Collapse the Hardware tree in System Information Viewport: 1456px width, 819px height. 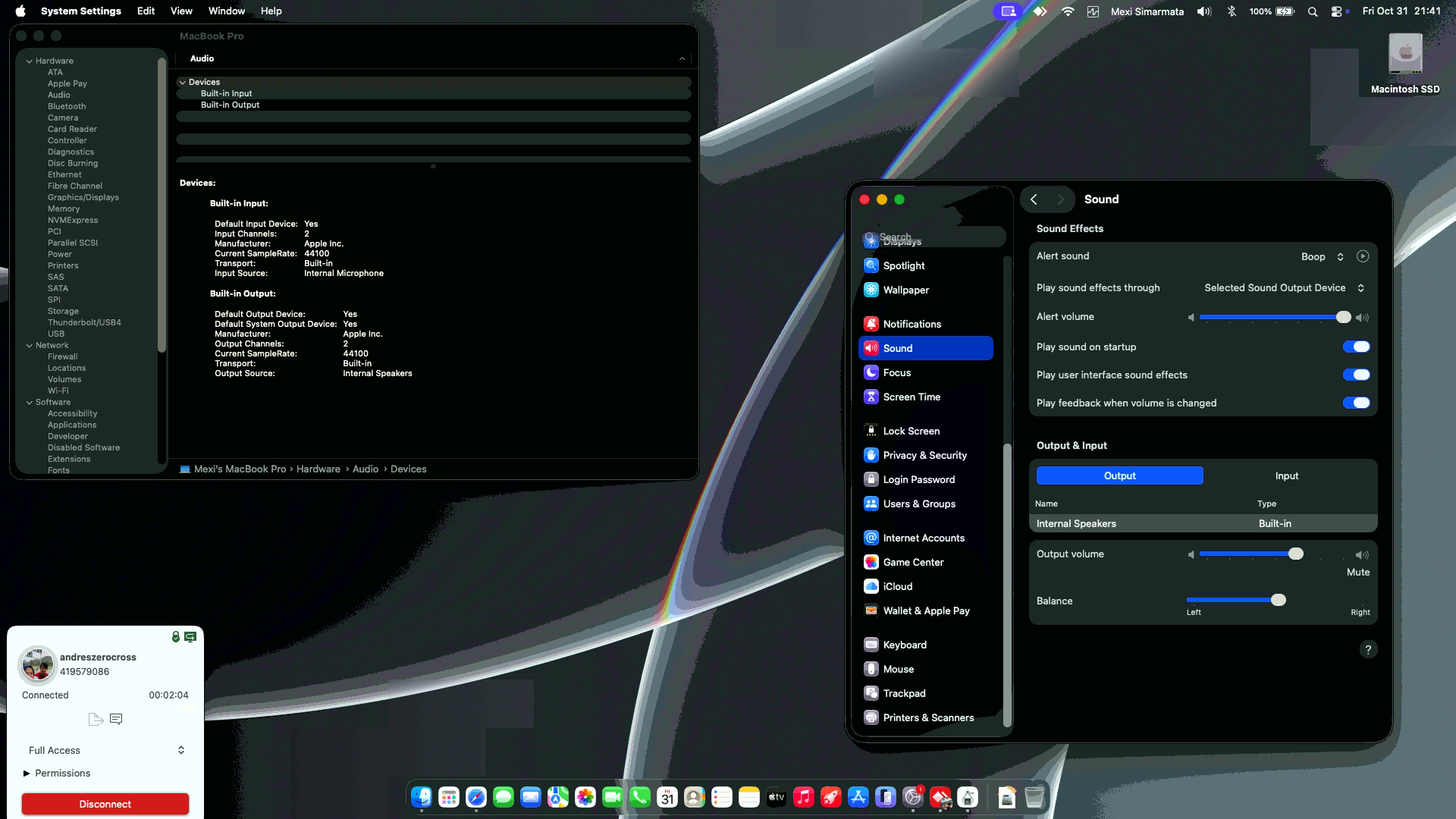pyautogui.click(x=29, y=61)
